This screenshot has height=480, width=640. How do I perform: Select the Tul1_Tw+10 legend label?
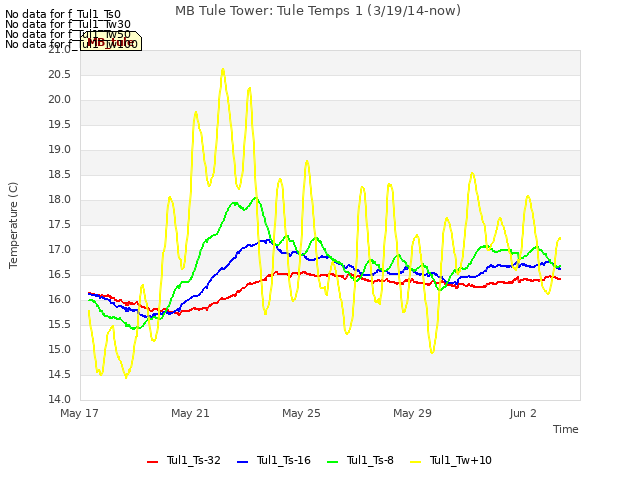click(x=460, y=460)
